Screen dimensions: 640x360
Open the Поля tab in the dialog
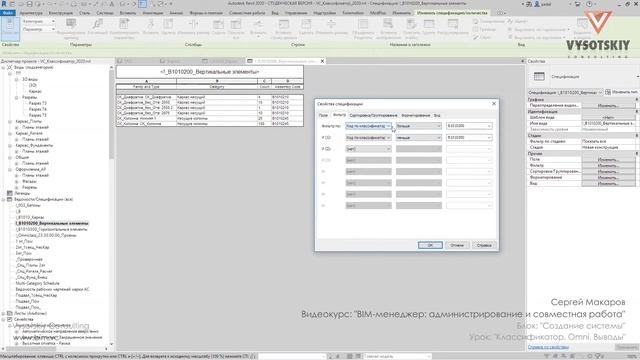pos(323,116)
